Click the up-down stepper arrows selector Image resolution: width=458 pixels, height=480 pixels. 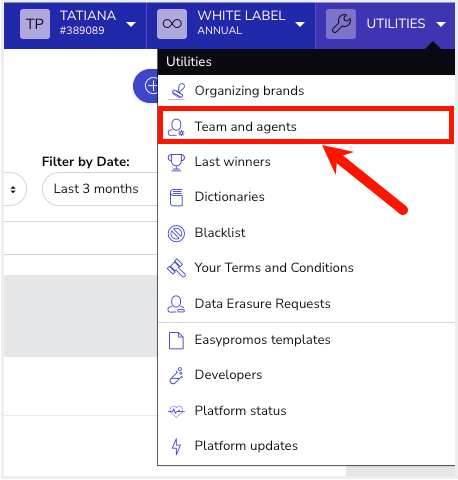click(13, 190)
